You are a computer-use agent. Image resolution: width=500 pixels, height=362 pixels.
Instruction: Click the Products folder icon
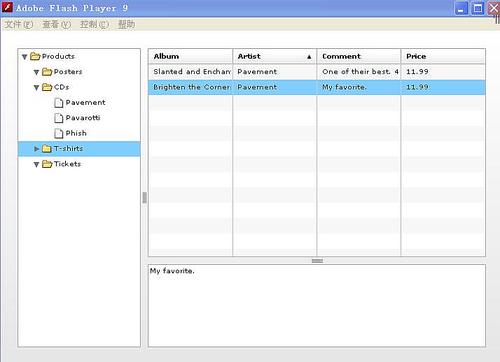[35, 56]
